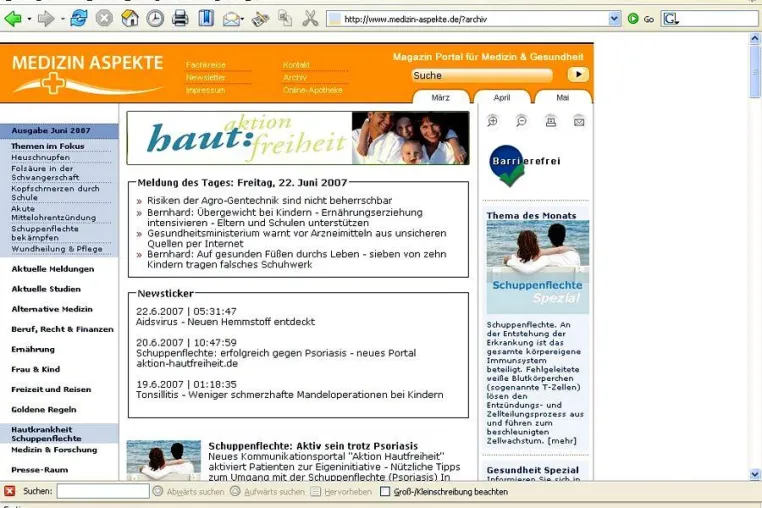Viewport: 762px width, 508px height.
Task: Open the Tonsillitis Mandeloperationen newsticker entry
Action: pos(290,394)
